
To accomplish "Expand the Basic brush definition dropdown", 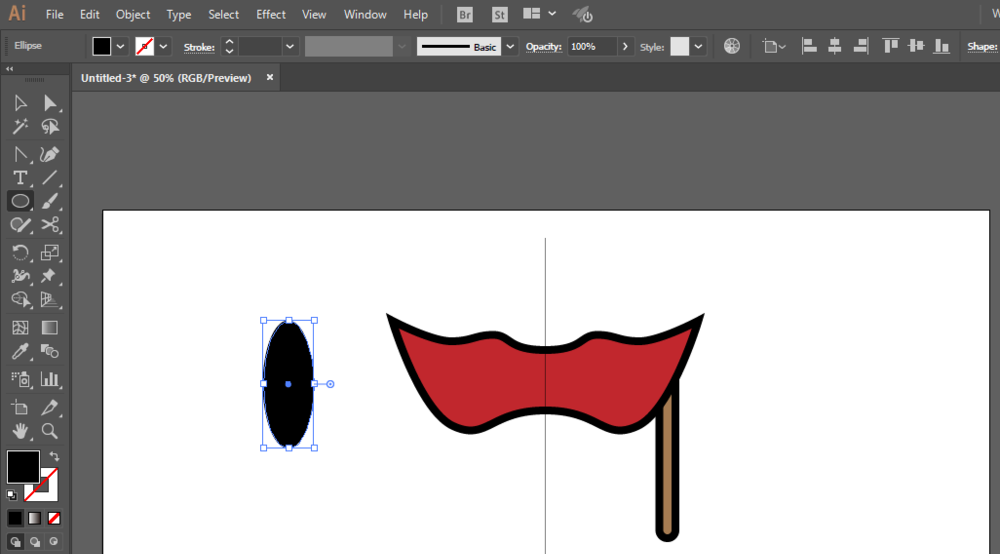I will pos(510,47).
